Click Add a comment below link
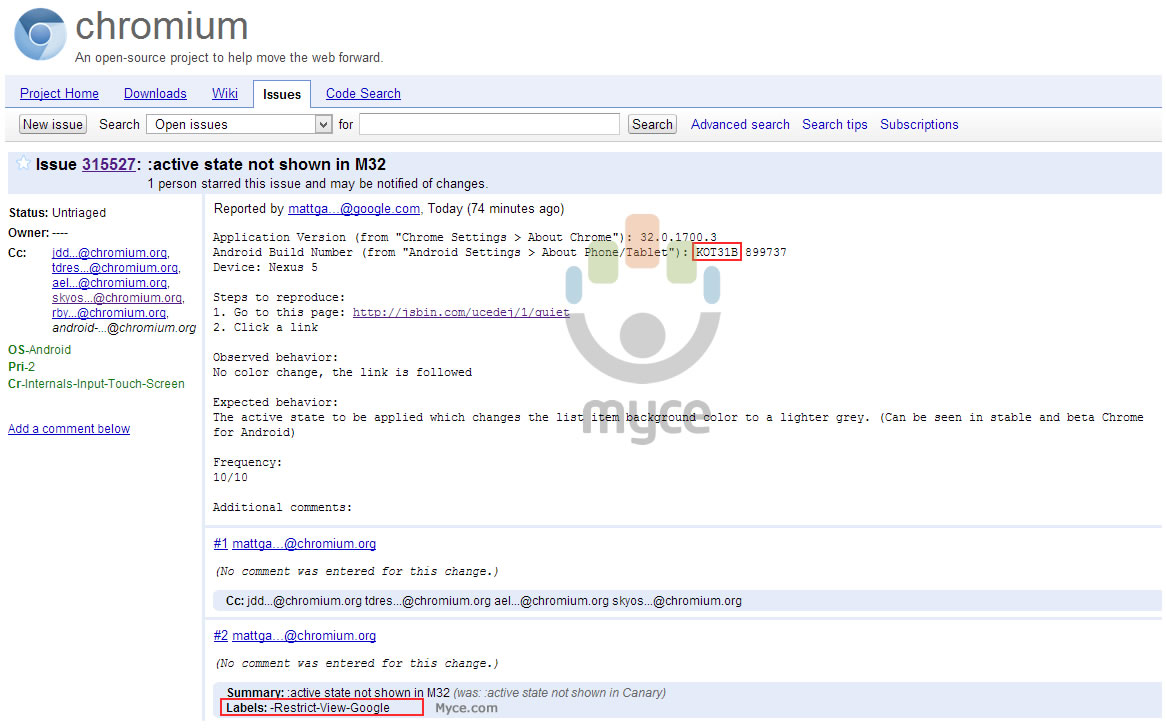 (x=69, y=429)
